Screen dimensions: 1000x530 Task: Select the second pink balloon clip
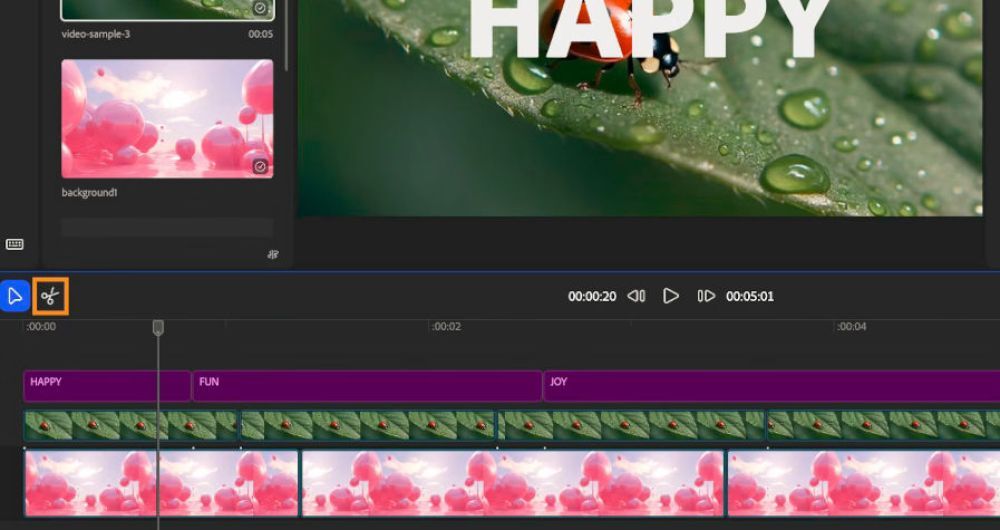pos(512,483)
